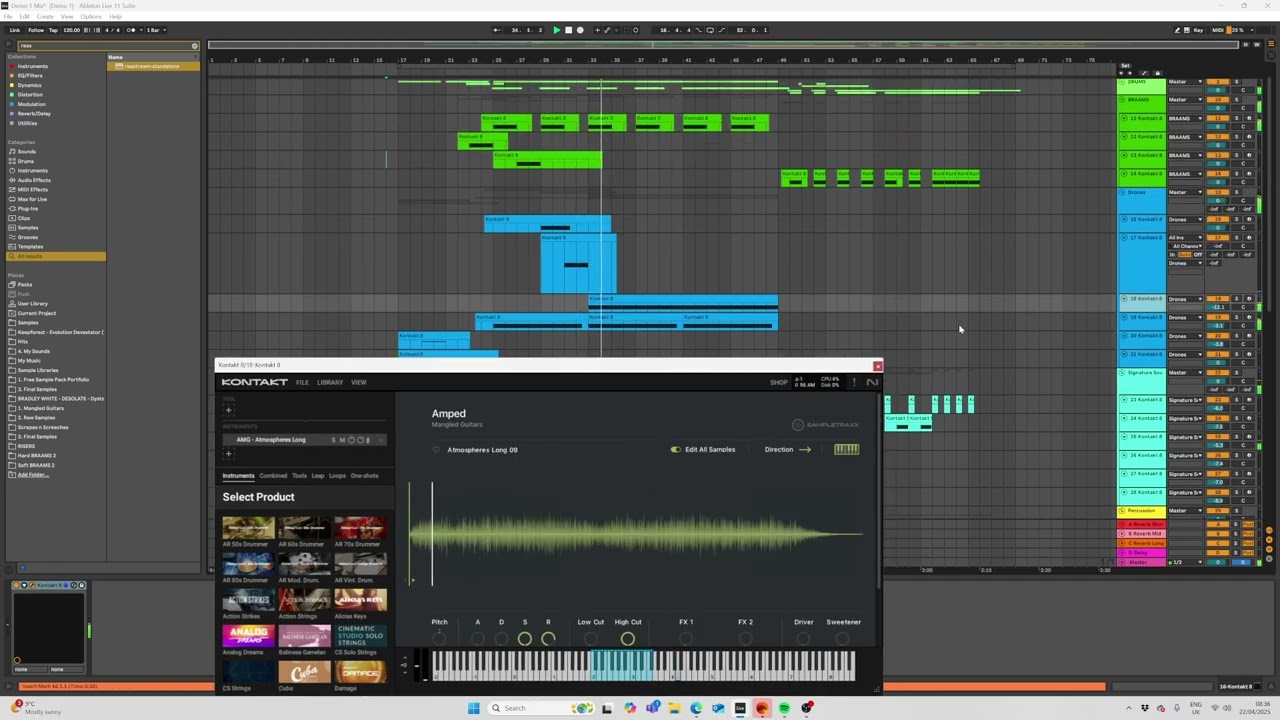Image resolution: width=1280 pixels, height=720 pixels.
Task: Arm the Arrangement Record button
Action: (x=580, y=30)
